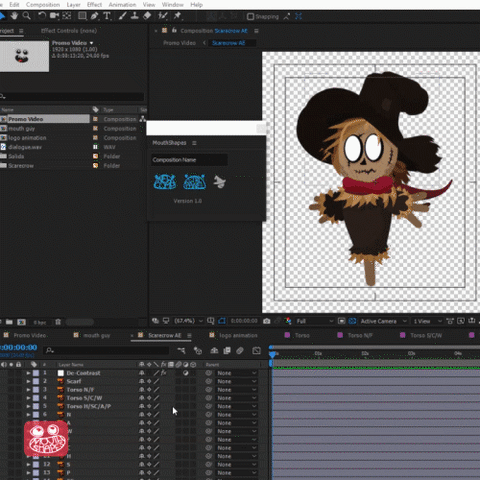Click the motion blur icon in timeline
This screenshot has height=480, width=480.
240,350
